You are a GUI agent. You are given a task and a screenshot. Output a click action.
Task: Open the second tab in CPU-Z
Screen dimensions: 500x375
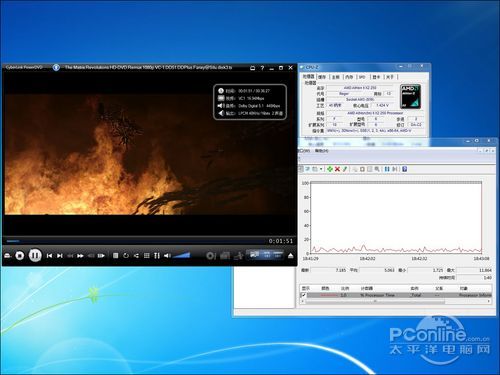click(322, 77)
